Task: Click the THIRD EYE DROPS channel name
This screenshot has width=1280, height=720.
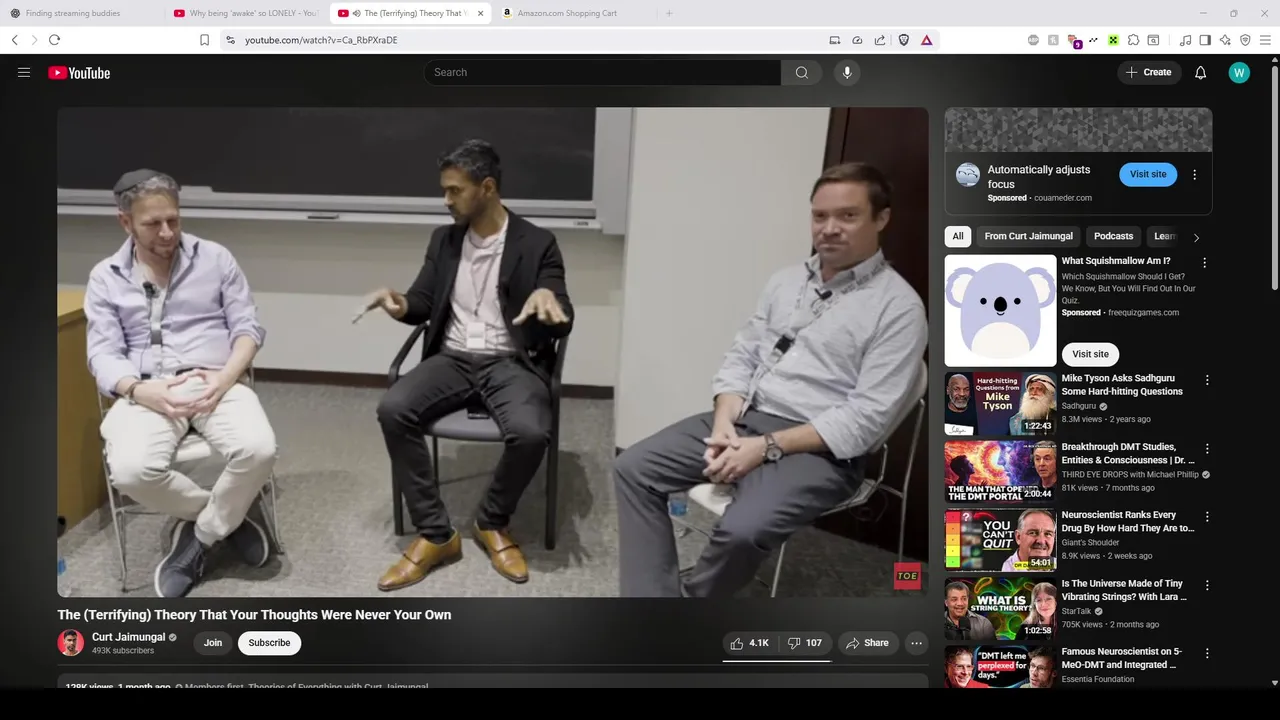Action: pos(1130,474)
